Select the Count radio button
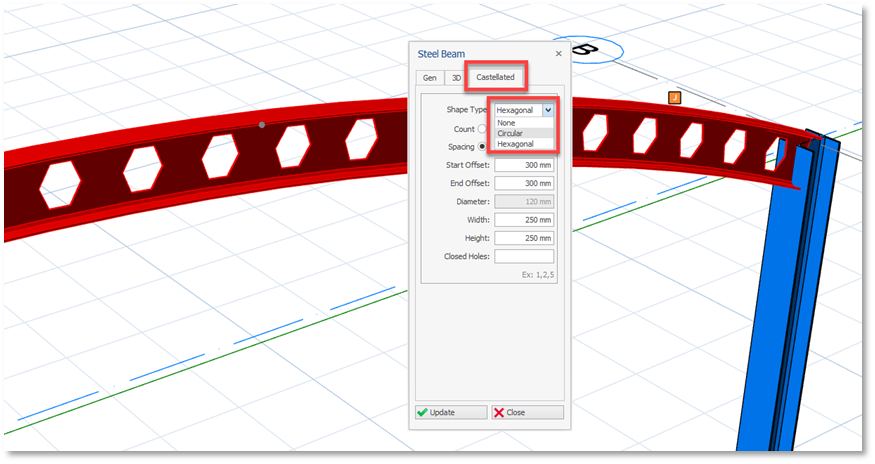 point(482,129)
